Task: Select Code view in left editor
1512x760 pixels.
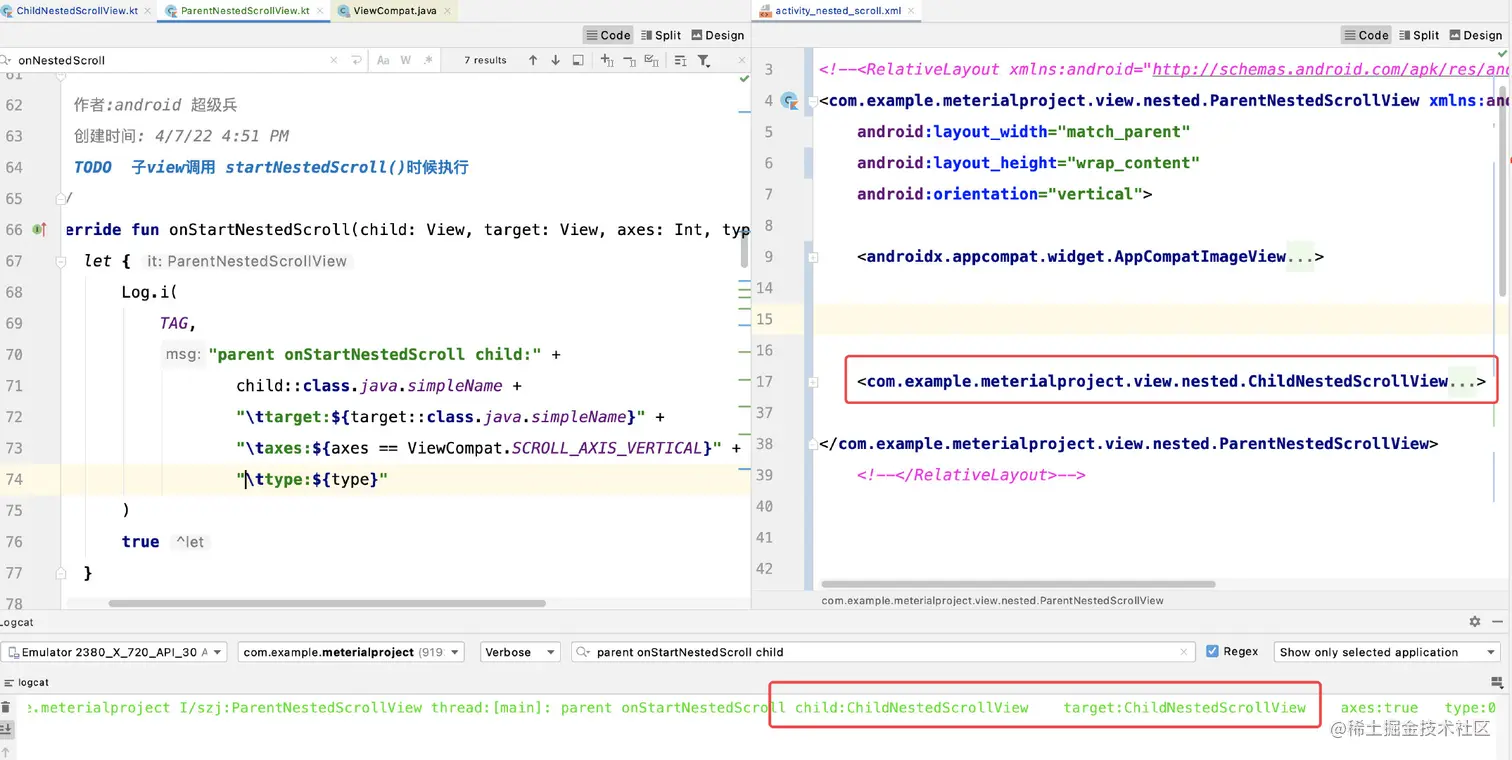Action: (608, 35)
